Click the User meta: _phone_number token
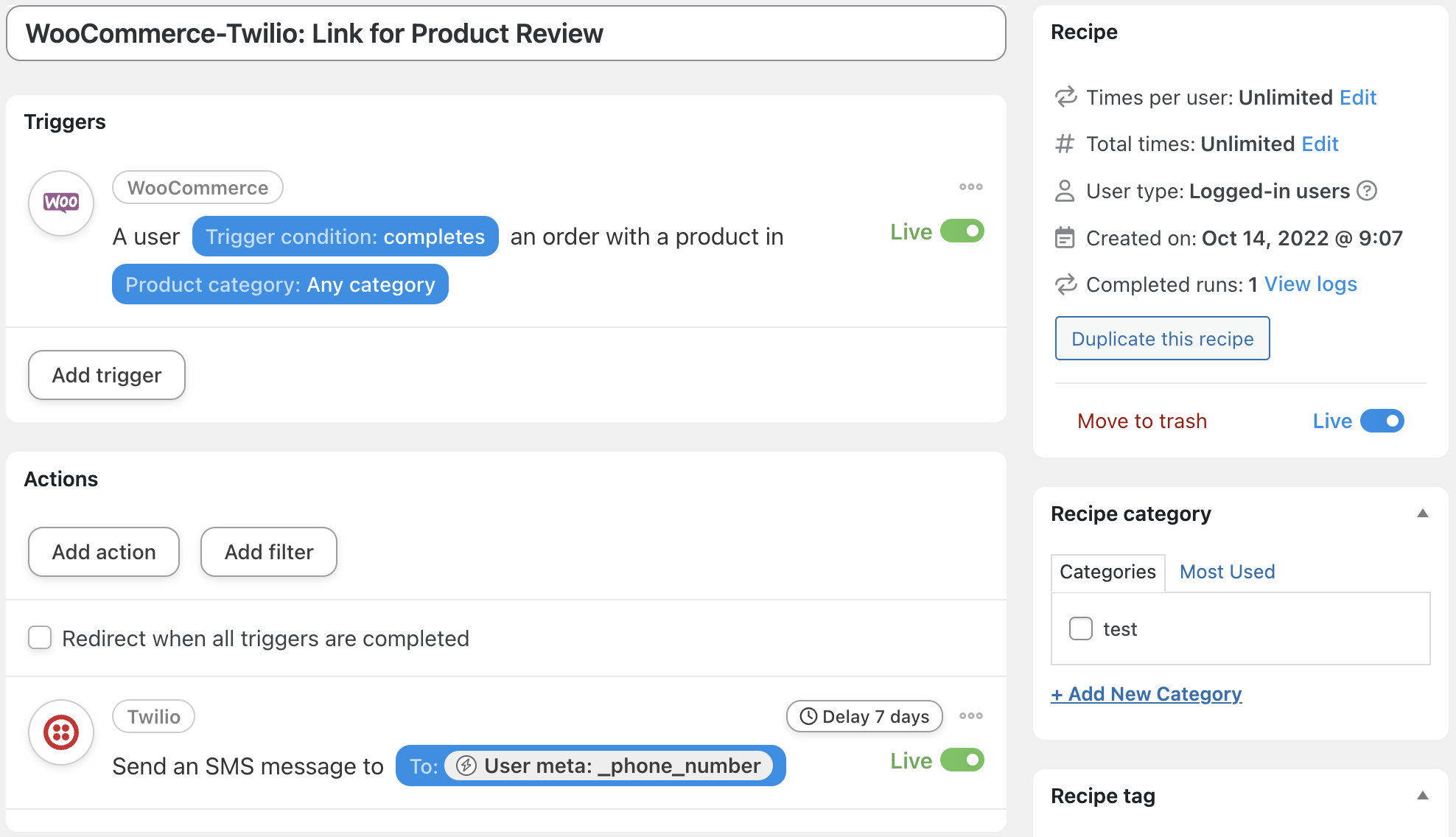The image size is (1456, 837). [x=609, y=766]
